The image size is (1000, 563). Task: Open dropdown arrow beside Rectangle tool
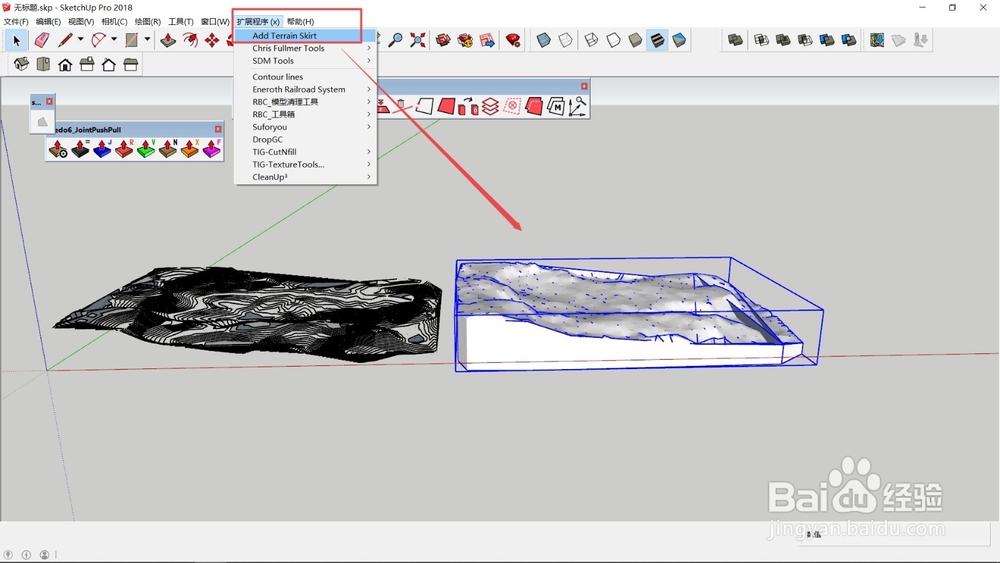point(147,40)
